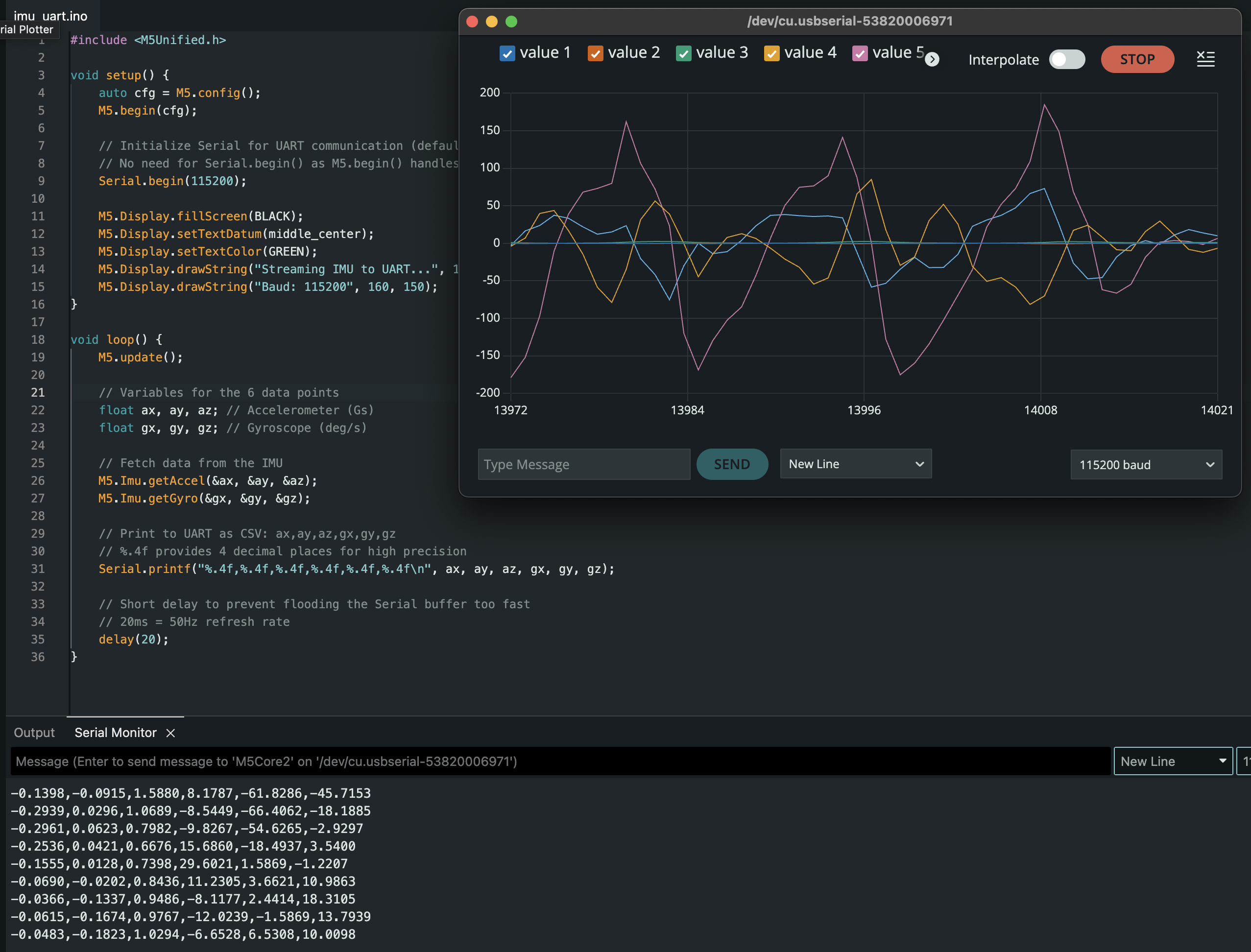
Task: Expand Serial Monitor New Line dropdown
Action: pos(1172,761)
